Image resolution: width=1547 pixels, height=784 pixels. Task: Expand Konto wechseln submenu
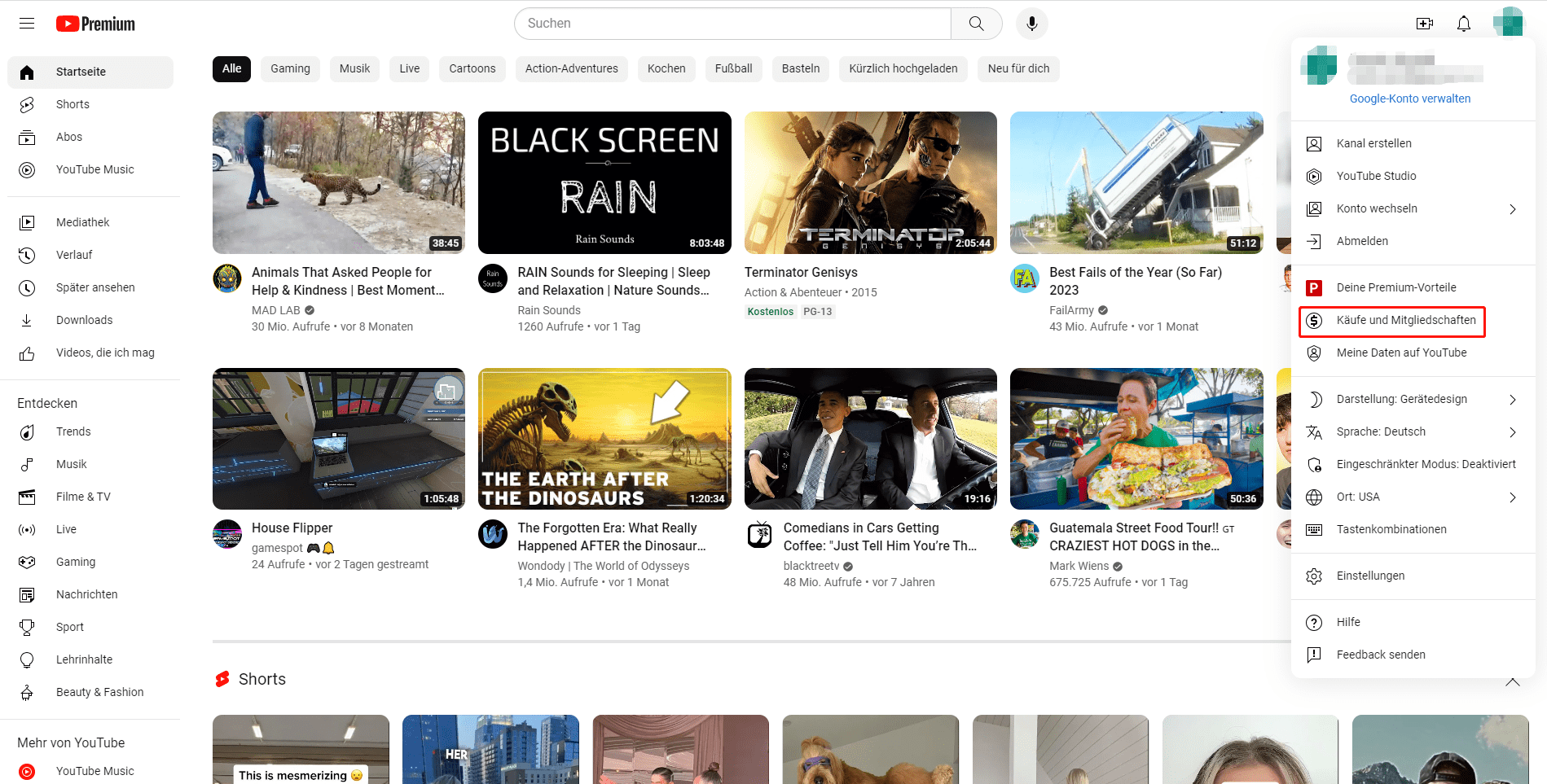[x=1413, y=208]
